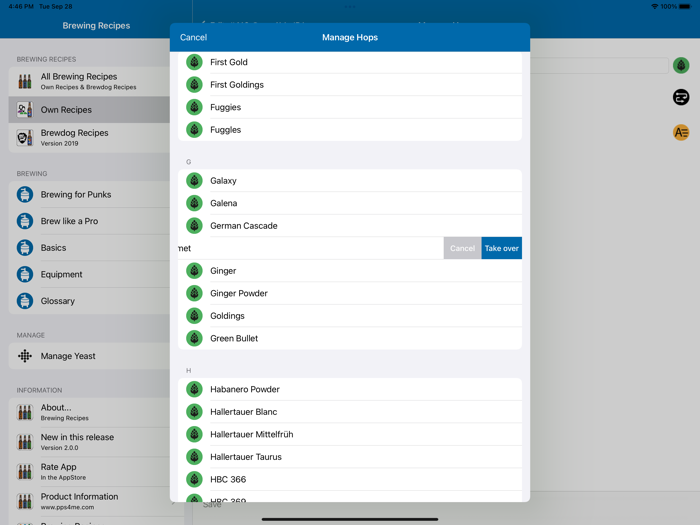The height and width of the screenshot is (525, 700).
Task: Click the Brewdog Recipes sidebar icon
Action: point(25,138)
